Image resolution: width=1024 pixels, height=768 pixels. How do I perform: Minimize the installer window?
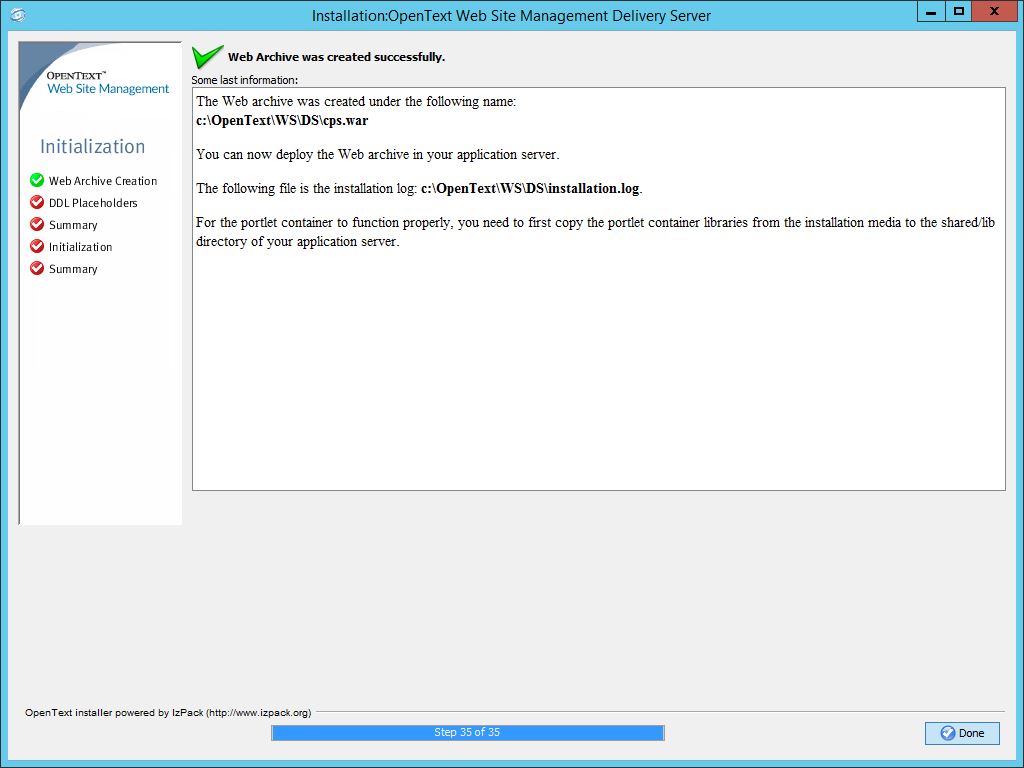coord(931,11)
